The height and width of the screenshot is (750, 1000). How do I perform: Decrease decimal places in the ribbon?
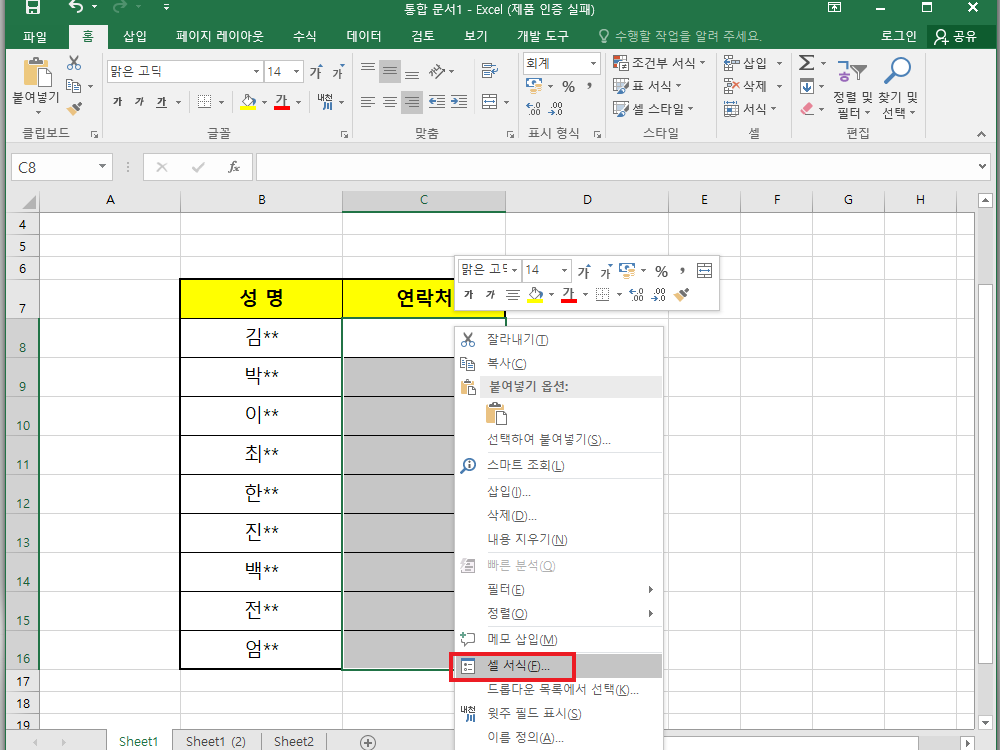tap(555, 109)
